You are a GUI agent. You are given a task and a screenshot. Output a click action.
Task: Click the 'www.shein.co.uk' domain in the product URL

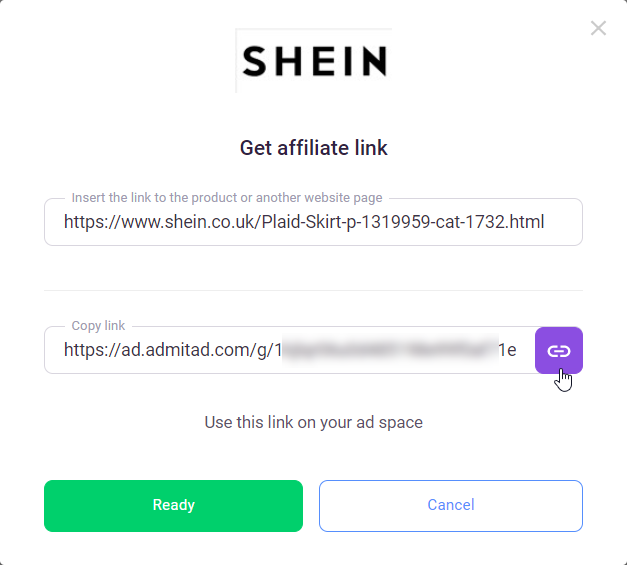click(x=188, y=222)
